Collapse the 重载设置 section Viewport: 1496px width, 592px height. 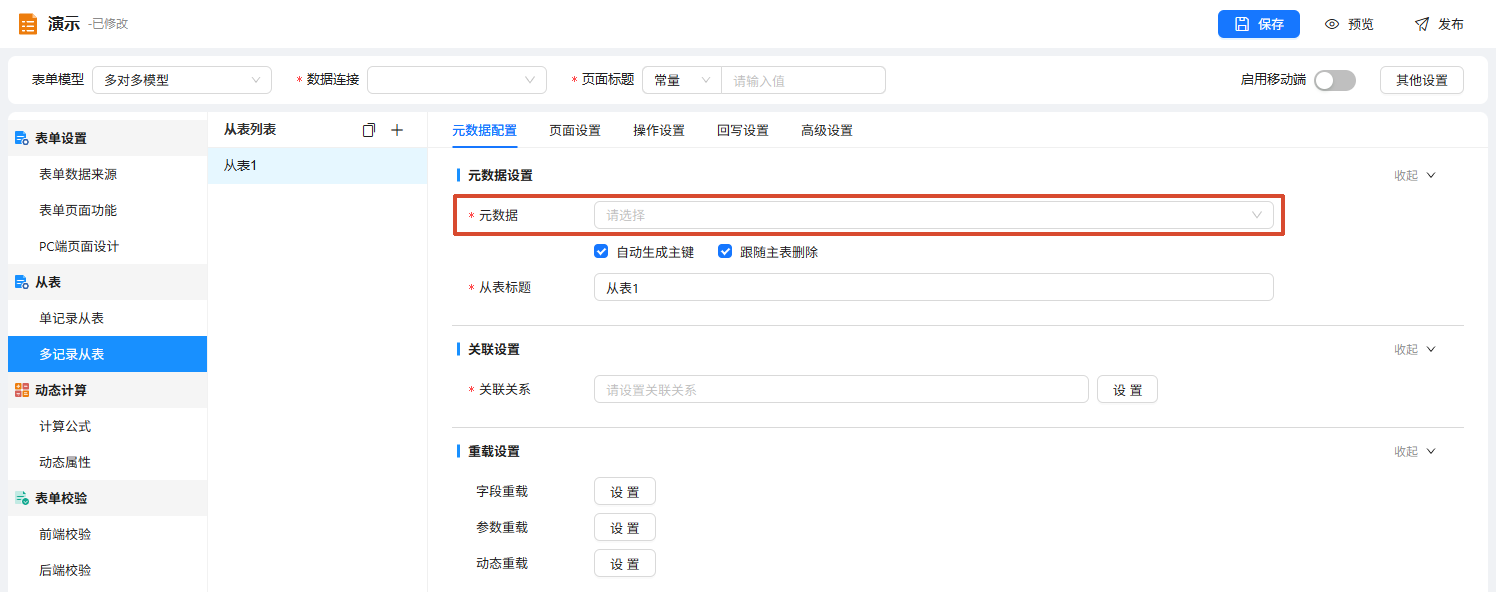tap(1415, 451)
